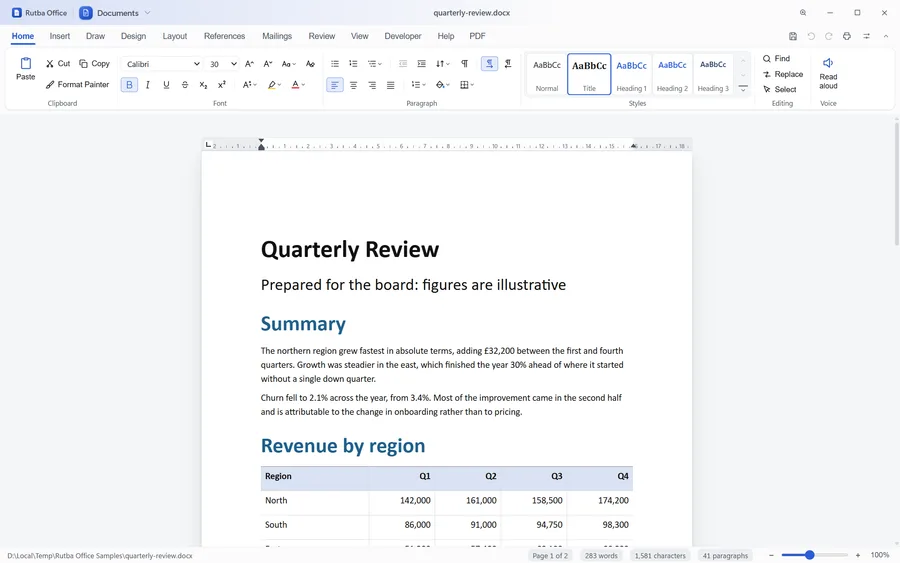
Task: Click the zoom slider handle
Action: point(809,555)
